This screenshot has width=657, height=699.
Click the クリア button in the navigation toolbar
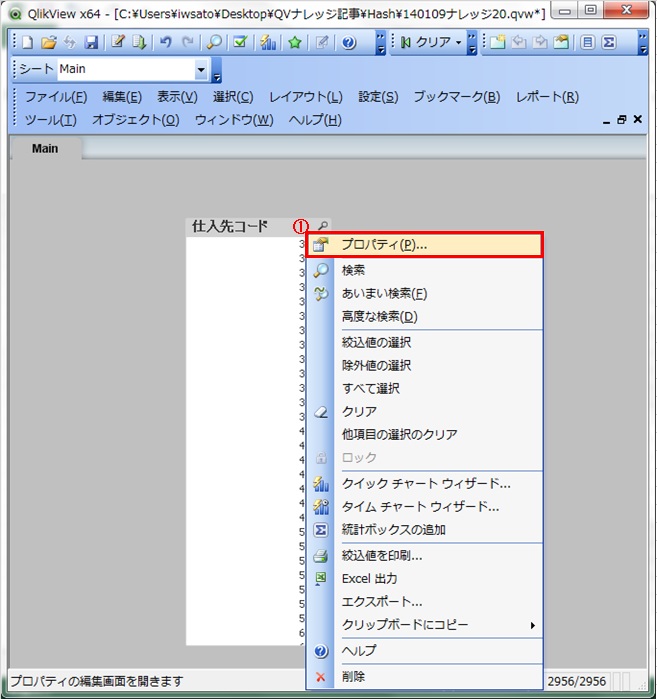426,42
